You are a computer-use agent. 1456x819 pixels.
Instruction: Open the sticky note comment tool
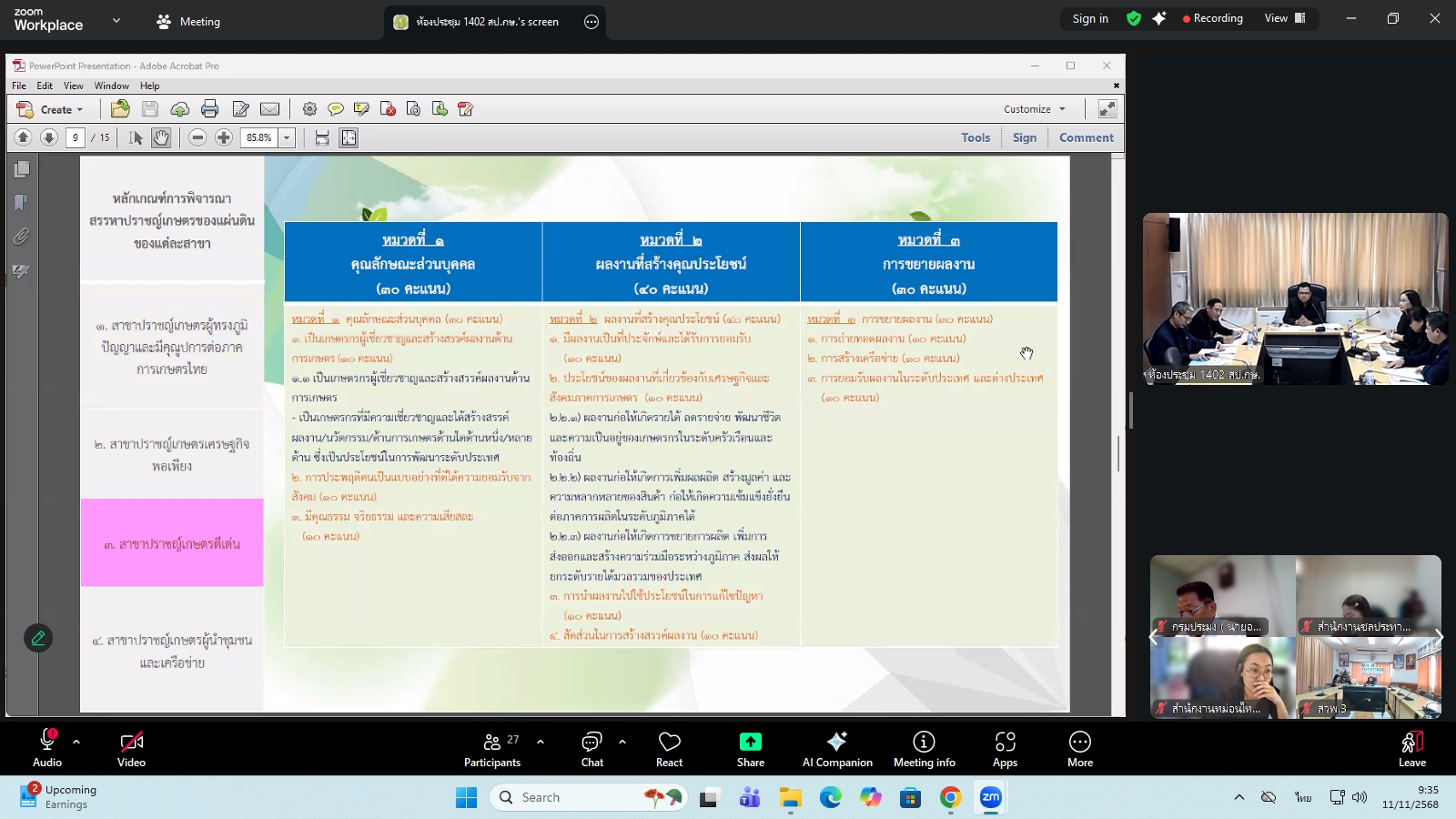(337, 109)
